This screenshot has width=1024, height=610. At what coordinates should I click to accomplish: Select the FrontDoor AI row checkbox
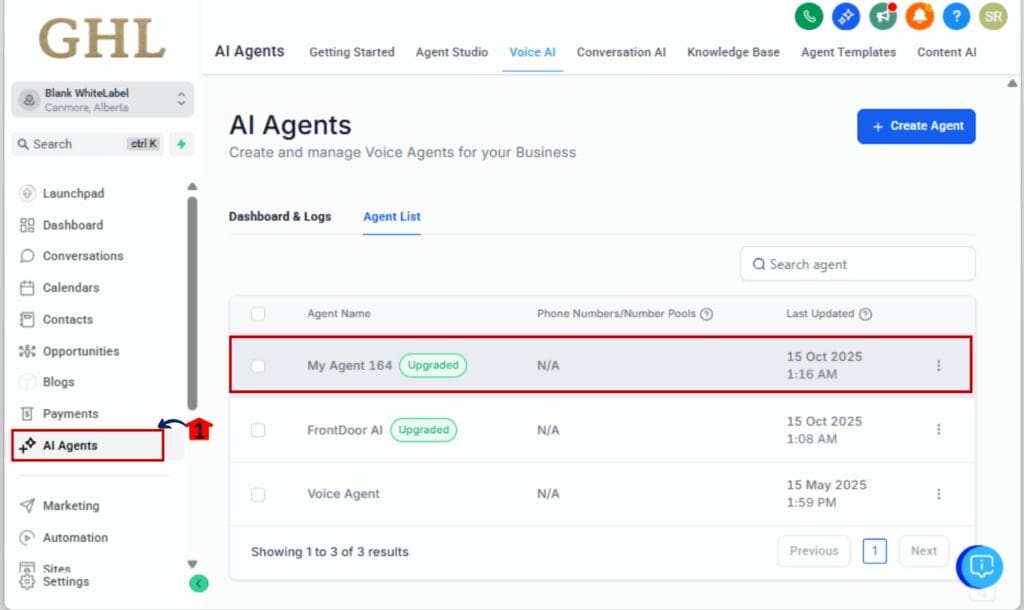259,429
